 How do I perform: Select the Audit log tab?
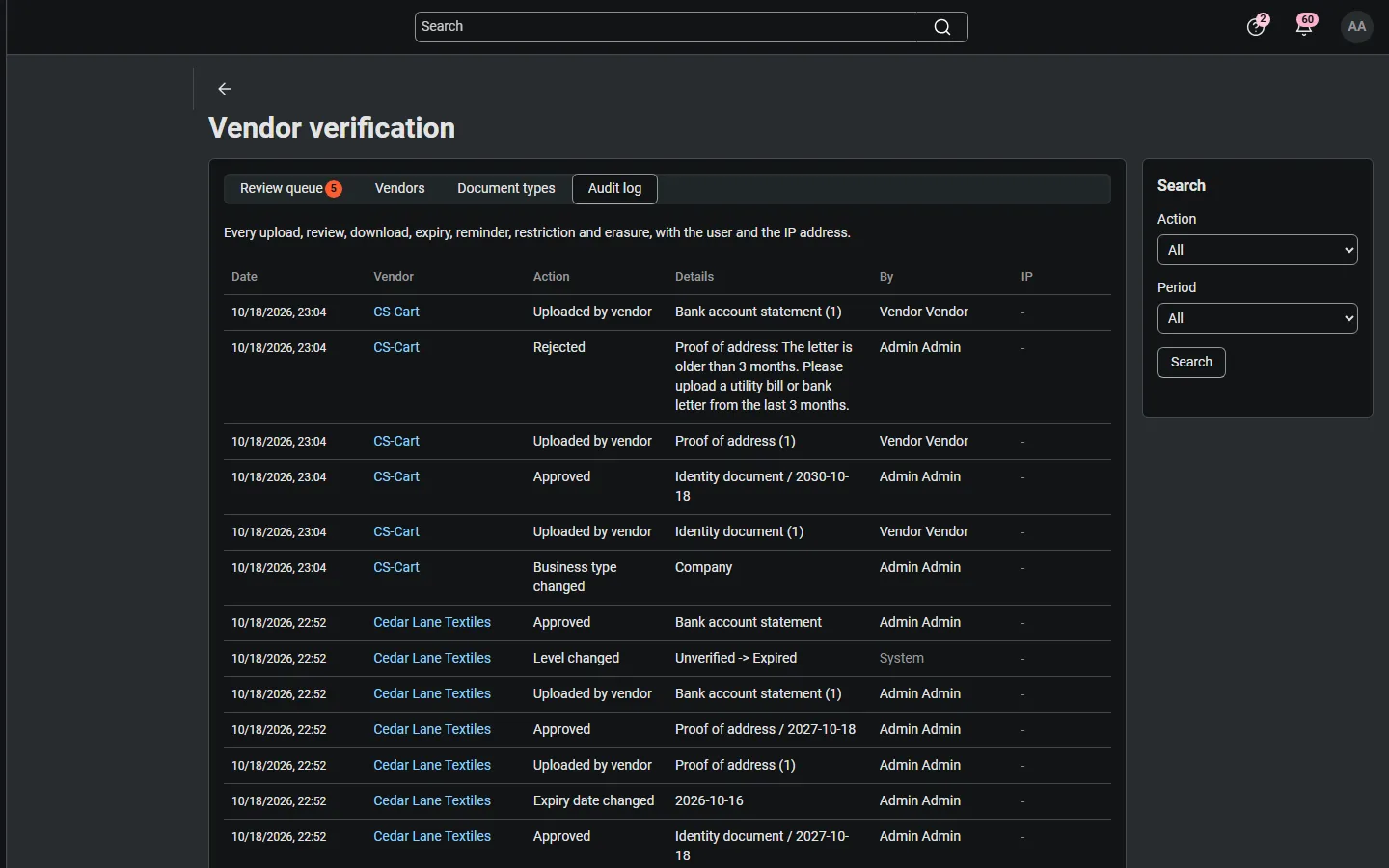pos(615,189)
